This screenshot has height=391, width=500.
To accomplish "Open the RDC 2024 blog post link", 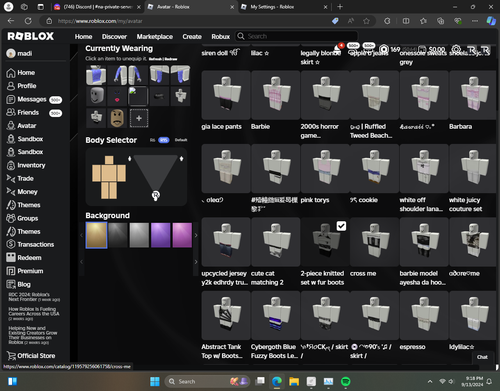I will click(34, 297).
